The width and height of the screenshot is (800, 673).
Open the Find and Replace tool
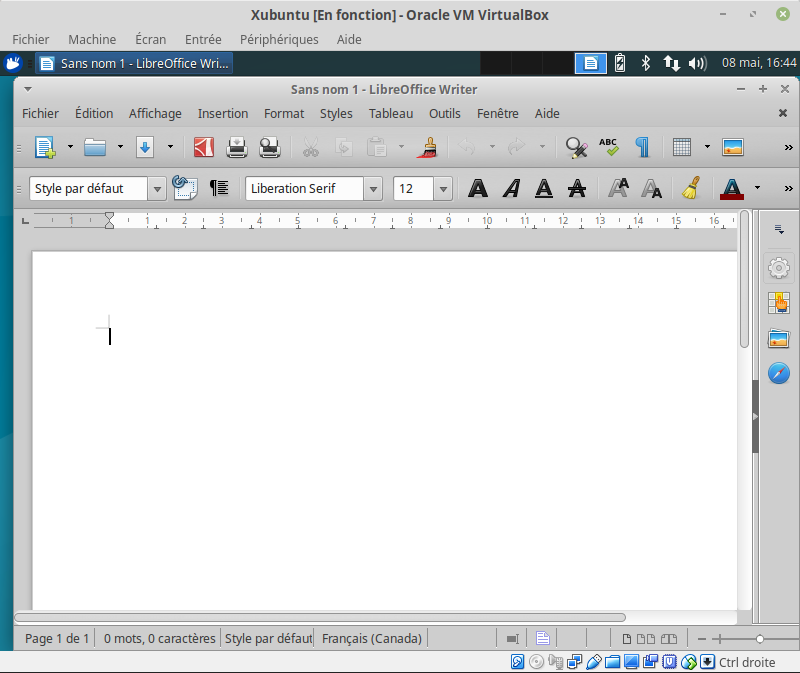576,148
